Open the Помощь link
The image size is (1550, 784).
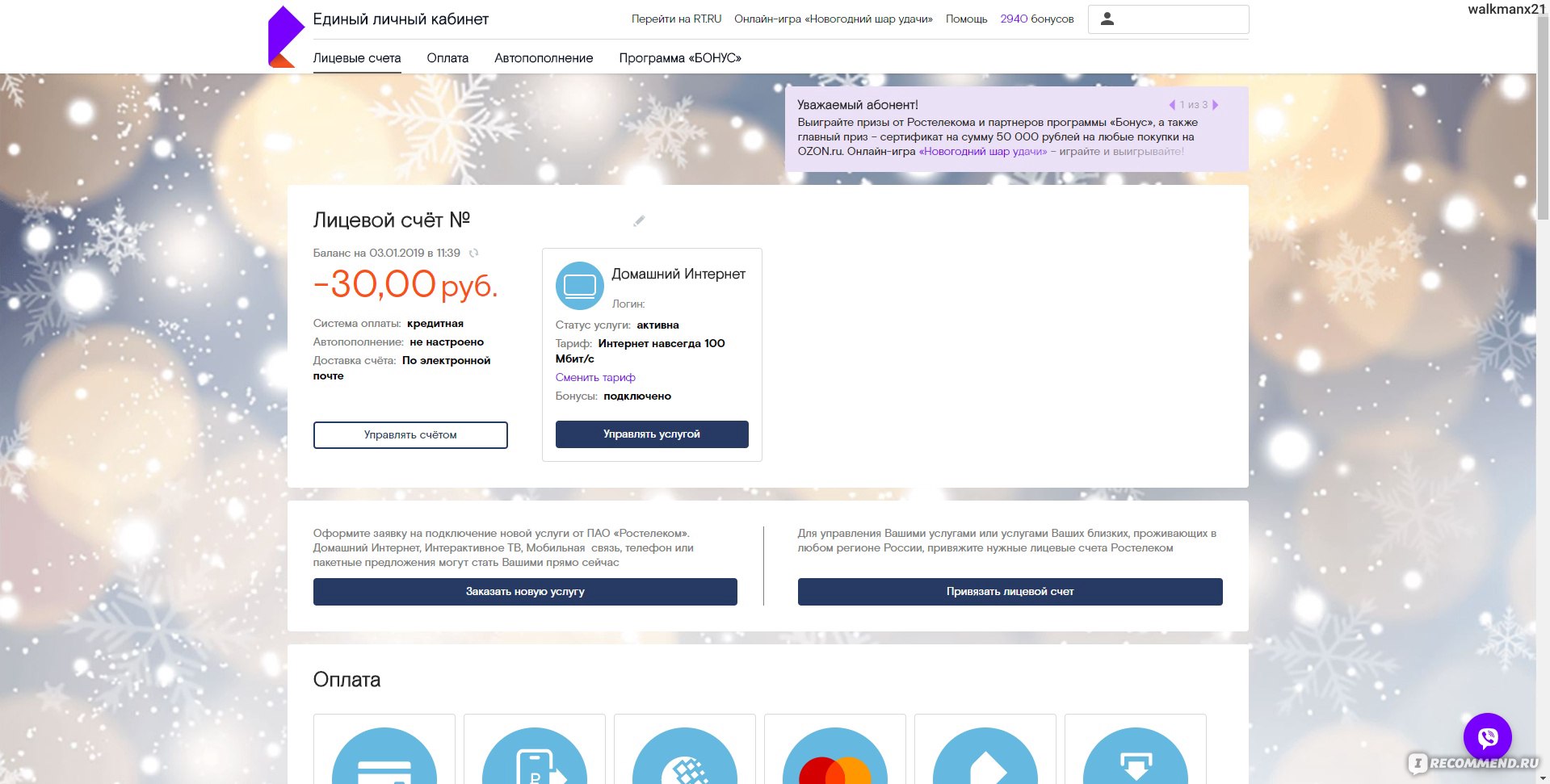point(966,19)
